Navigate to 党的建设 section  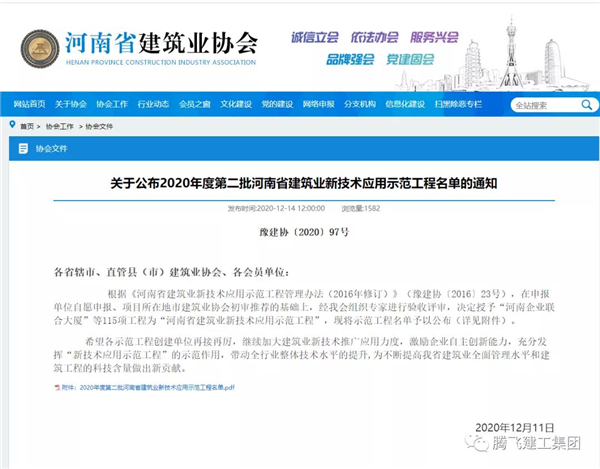point(277,104)
